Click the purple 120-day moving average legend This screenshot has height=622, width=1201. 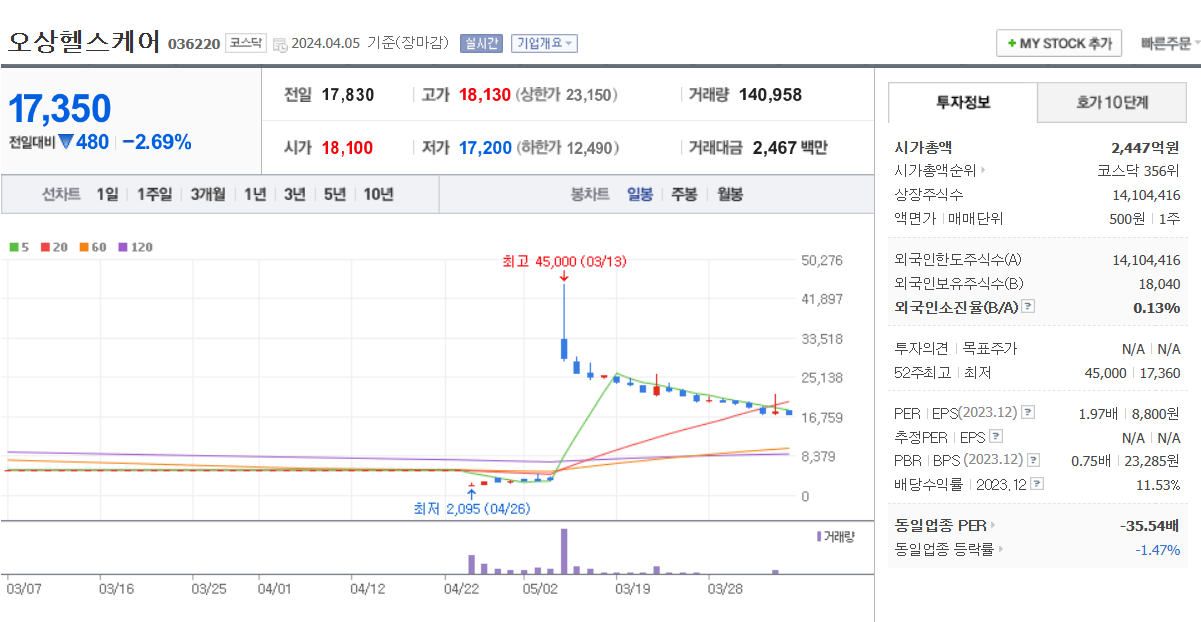(136, 247)
